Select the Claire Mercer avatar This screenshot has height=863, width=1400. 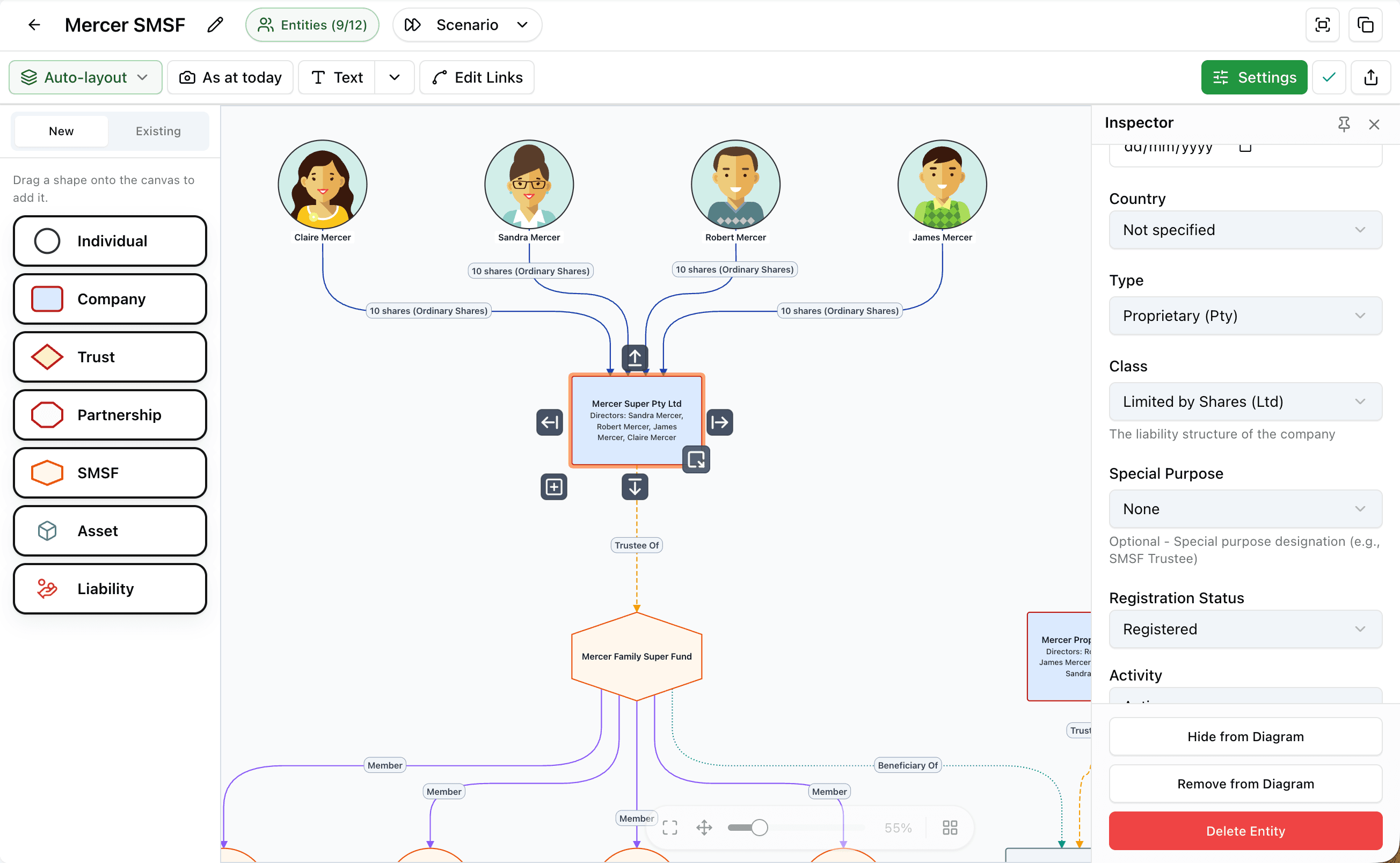[323, 185]
